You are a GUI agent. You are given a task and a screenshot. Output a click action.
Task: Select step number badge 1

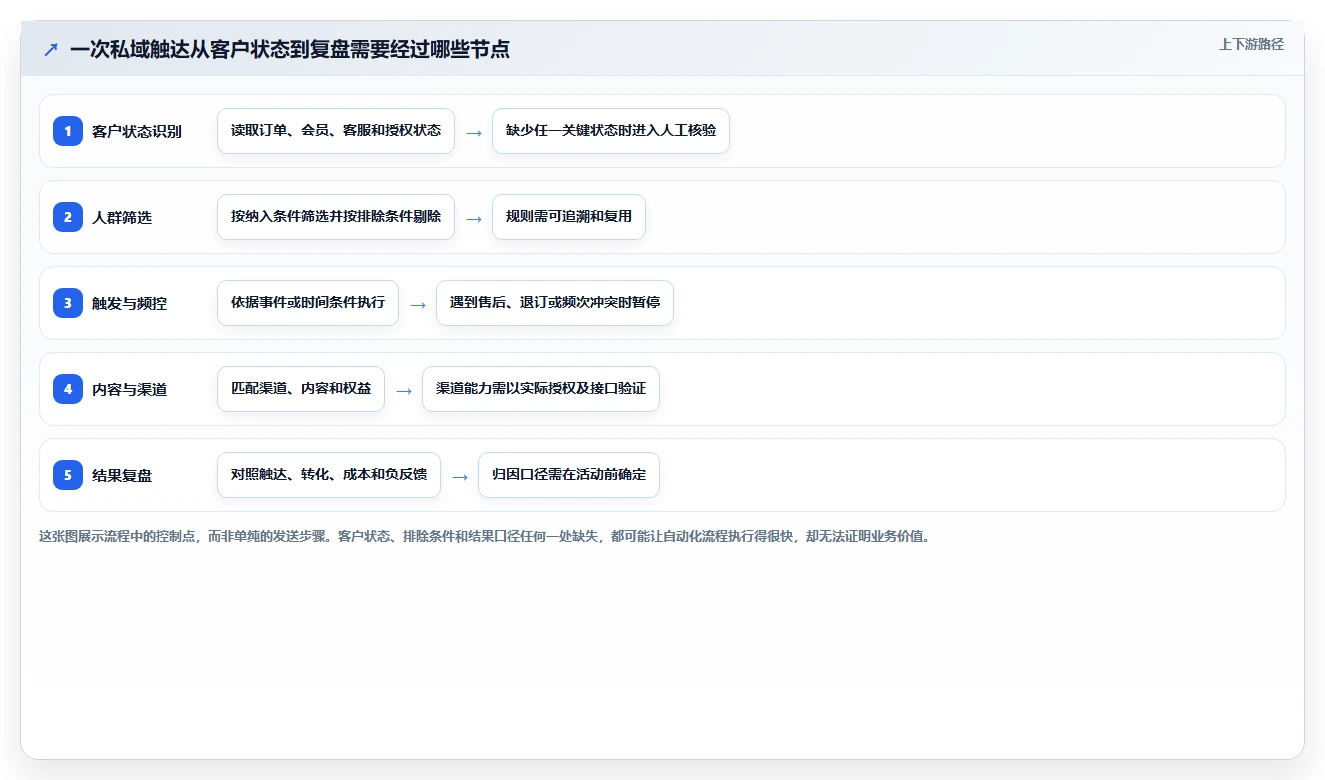[68, 130]
